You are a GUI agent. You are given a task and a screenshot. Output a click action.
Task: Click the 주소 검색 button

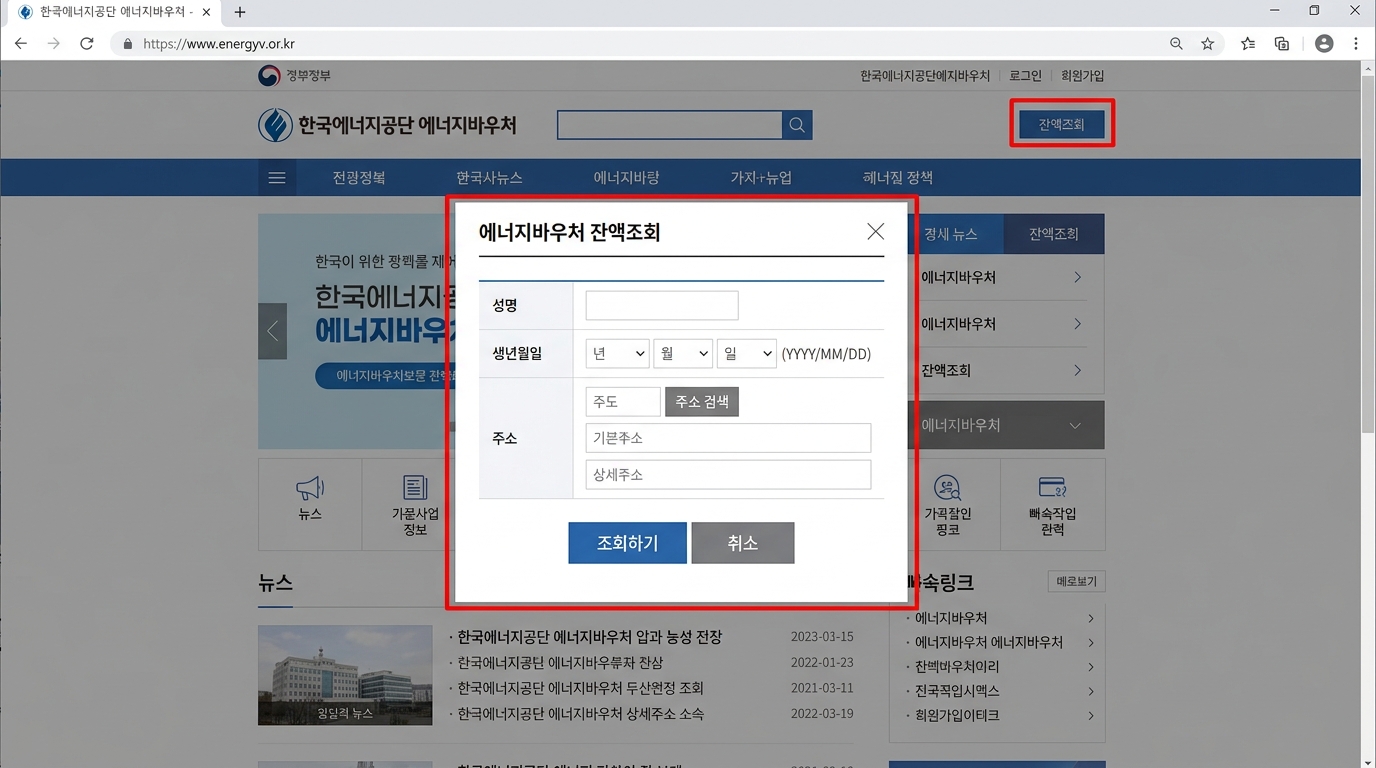pos(702,401)
